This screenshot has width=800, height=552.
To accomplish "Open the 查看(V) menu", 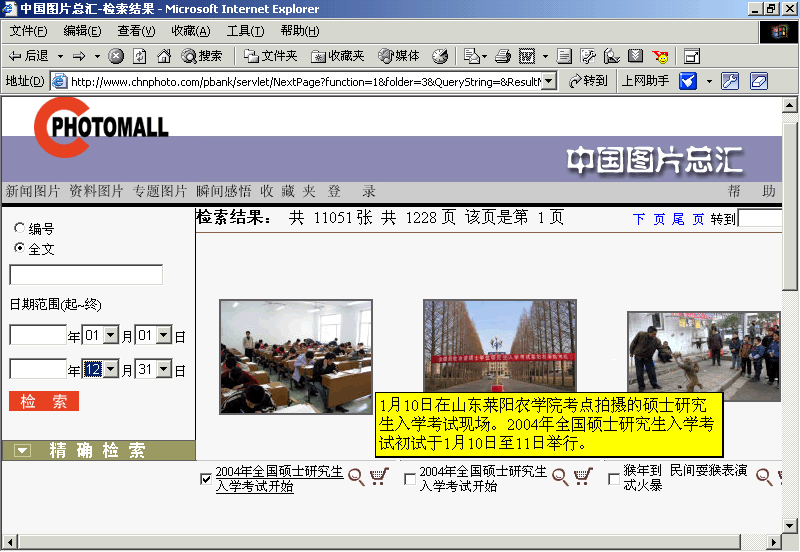I will tap(136, 31).
